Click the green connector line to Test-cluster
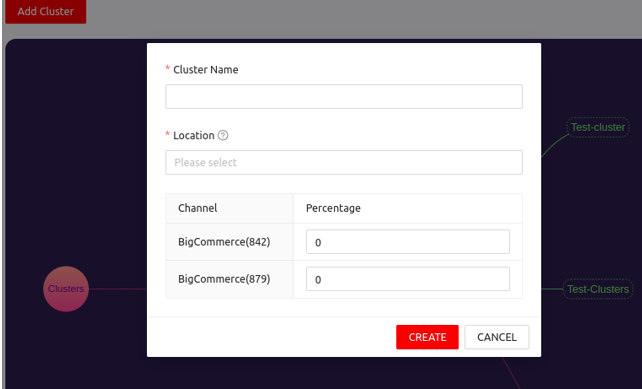This screenshot has width=642, height=389. [x=554, y=145]
